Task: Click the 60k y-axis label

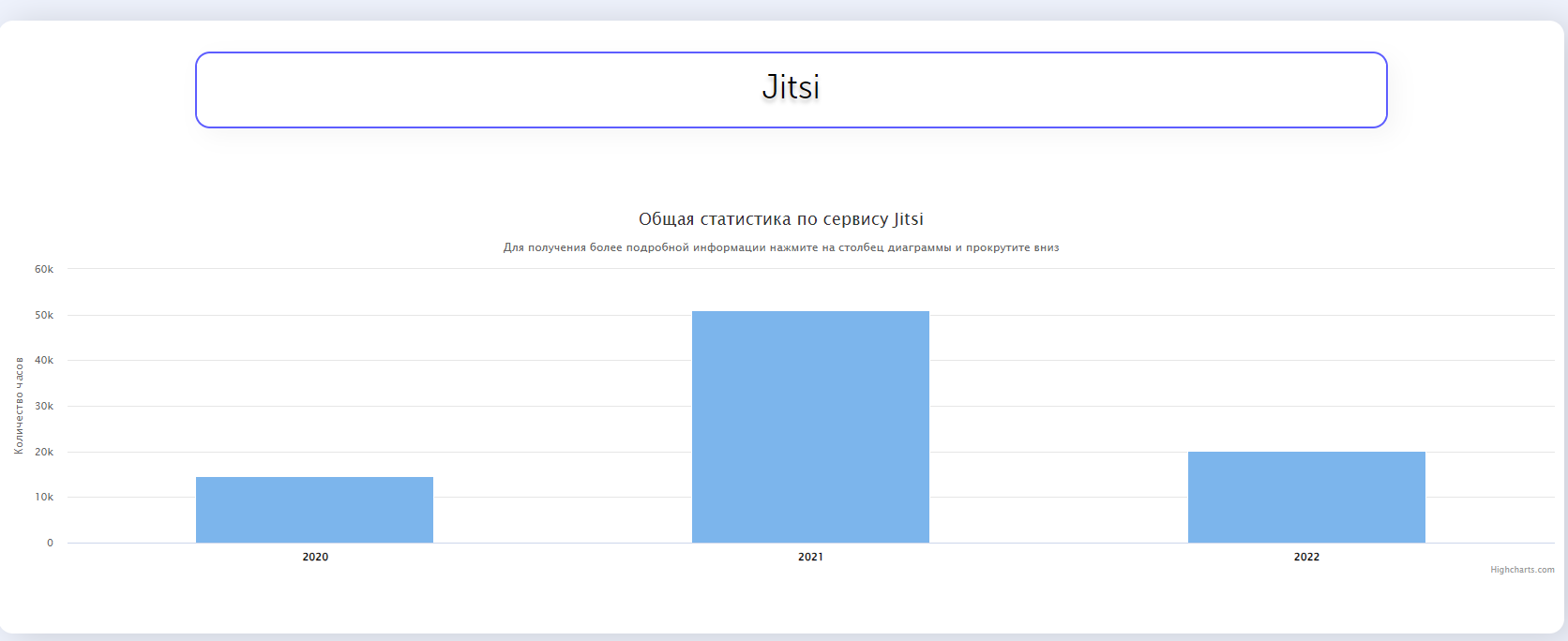Action: 44,269
